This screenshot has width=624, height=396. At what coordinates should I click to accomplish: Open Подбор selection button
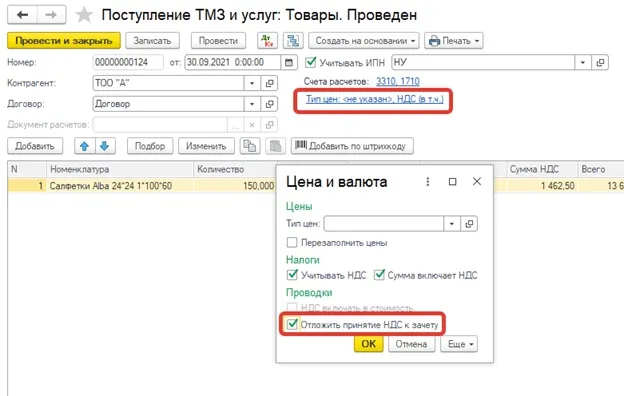[x=150, y=146]
